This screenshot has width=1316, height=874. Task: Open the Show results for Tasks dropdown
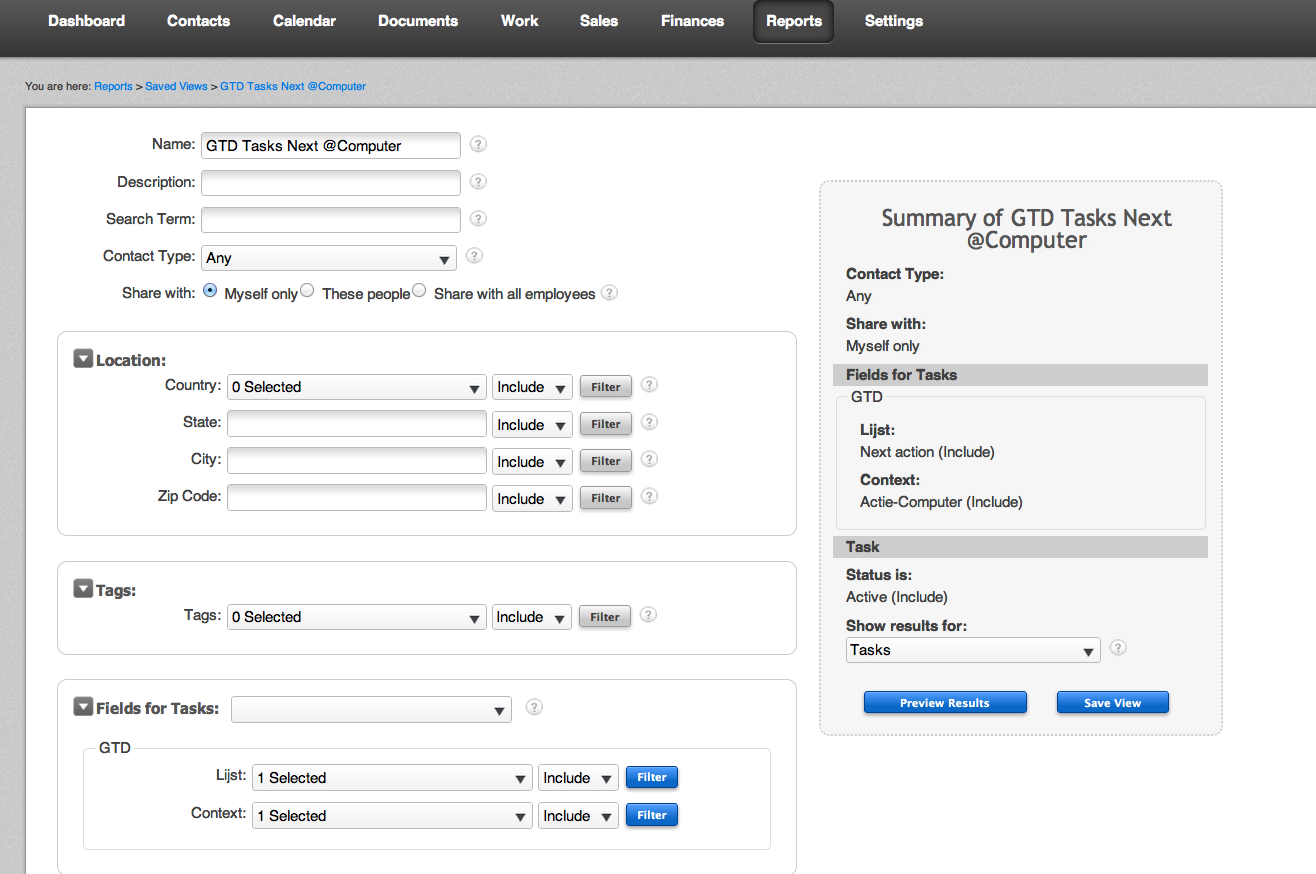tap(972, 650)
